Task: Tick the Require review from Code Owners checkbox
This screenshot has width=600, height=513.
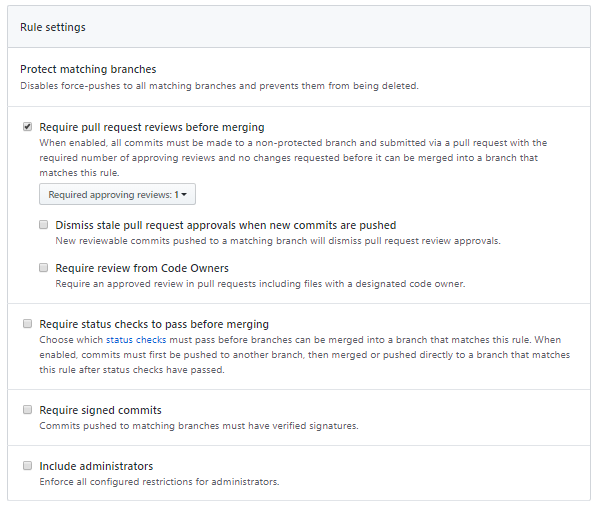Action: 43,268
